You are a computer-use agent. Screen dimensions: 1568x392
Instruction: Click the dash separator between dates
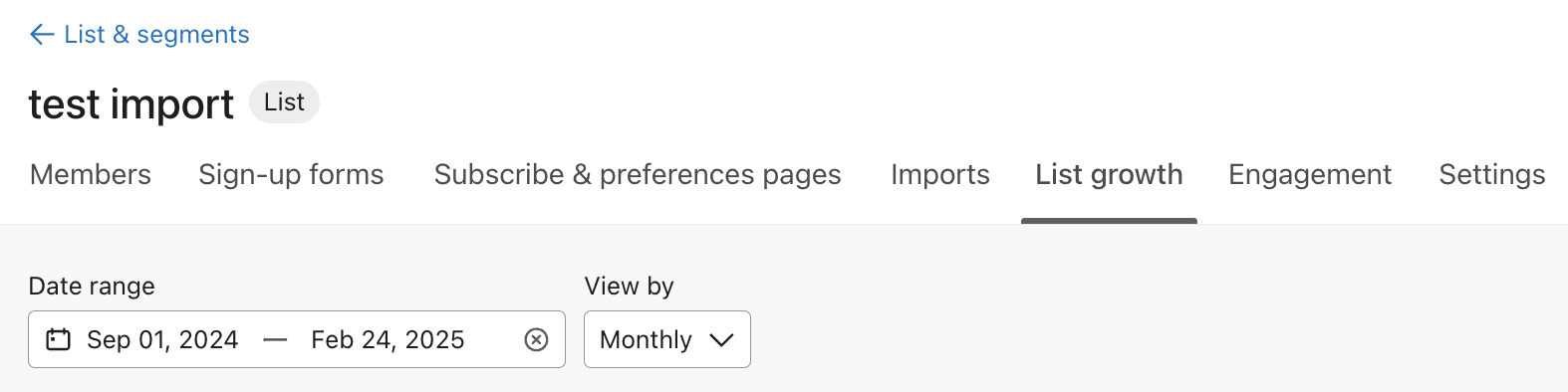pos(275,340)
